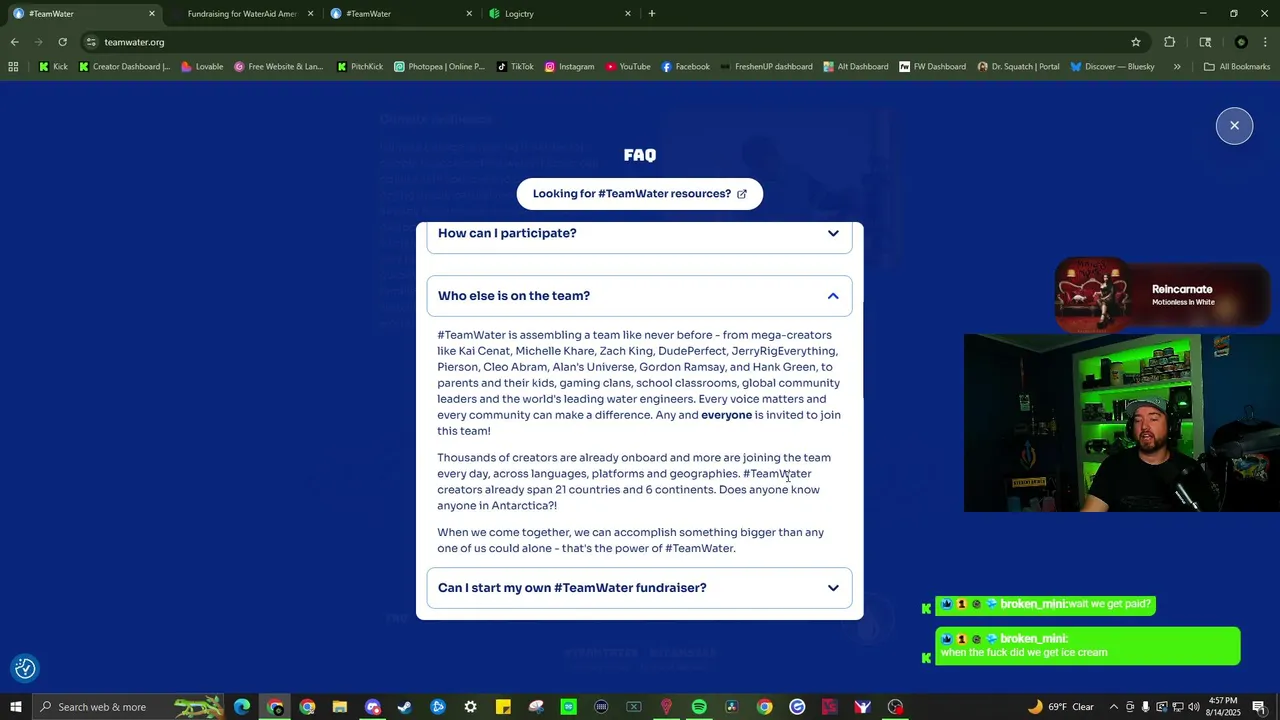Close the FAQ overlay with the X button

tap(1234, 126)
